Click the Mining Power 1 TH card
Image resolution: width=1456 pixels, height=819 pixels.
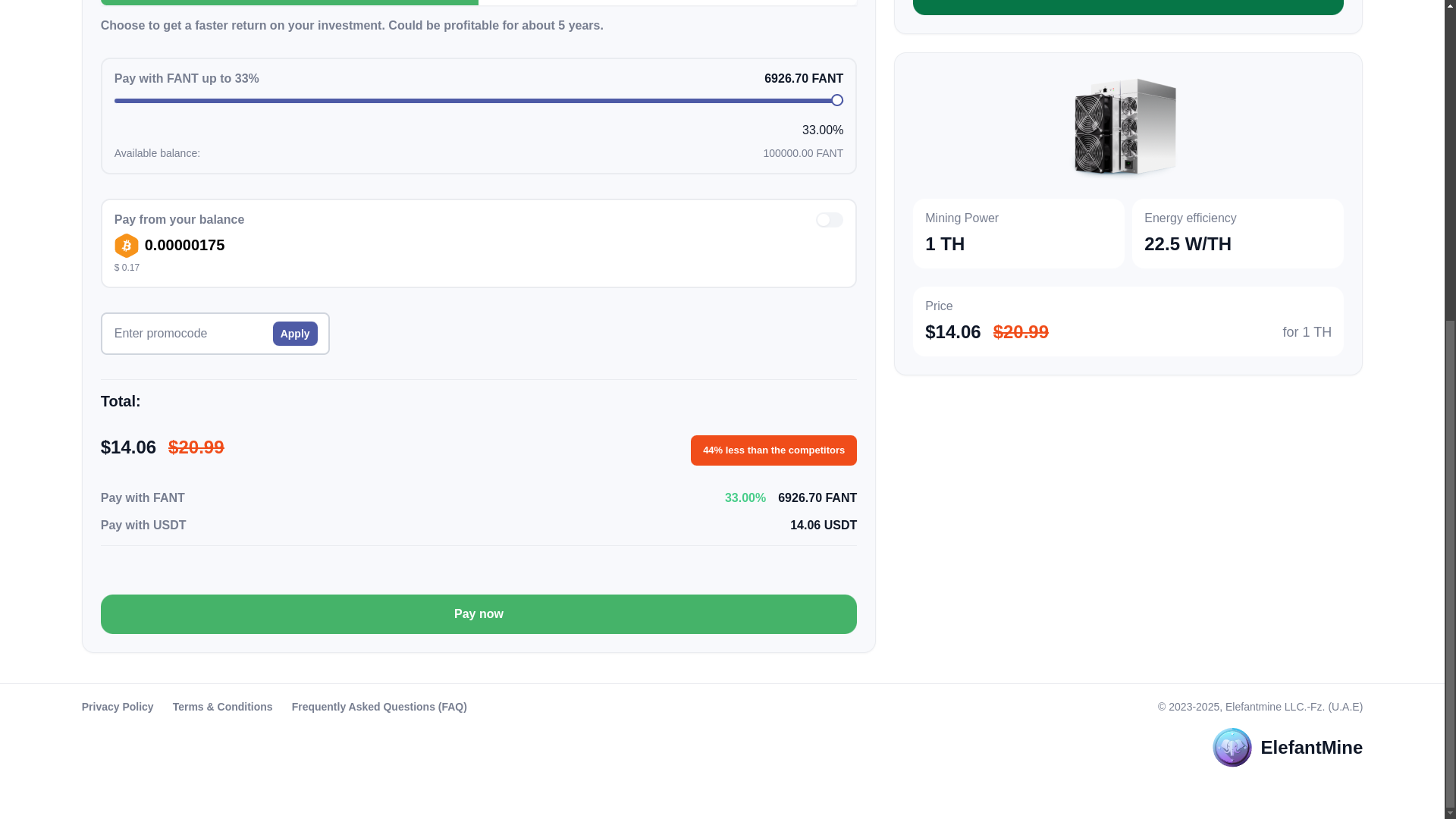(1018, 234)
